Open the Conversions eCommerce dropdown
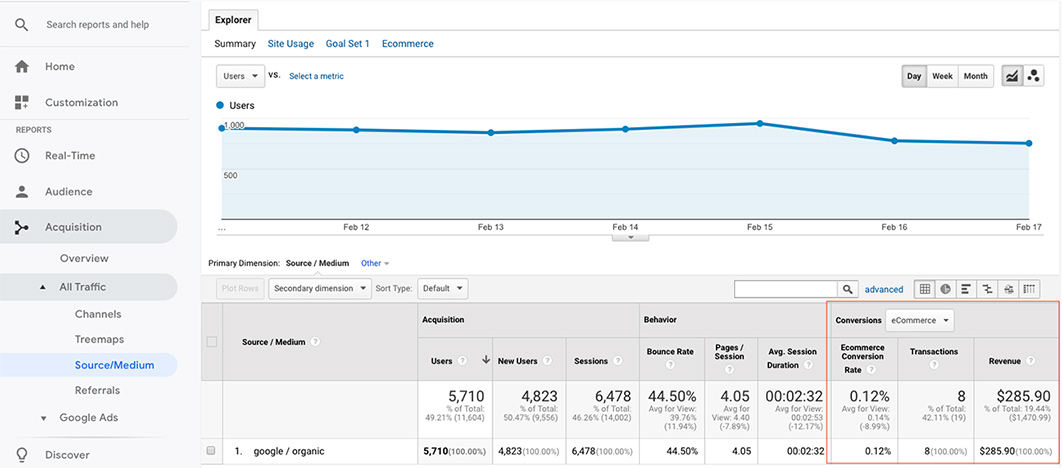 [919, 320]
